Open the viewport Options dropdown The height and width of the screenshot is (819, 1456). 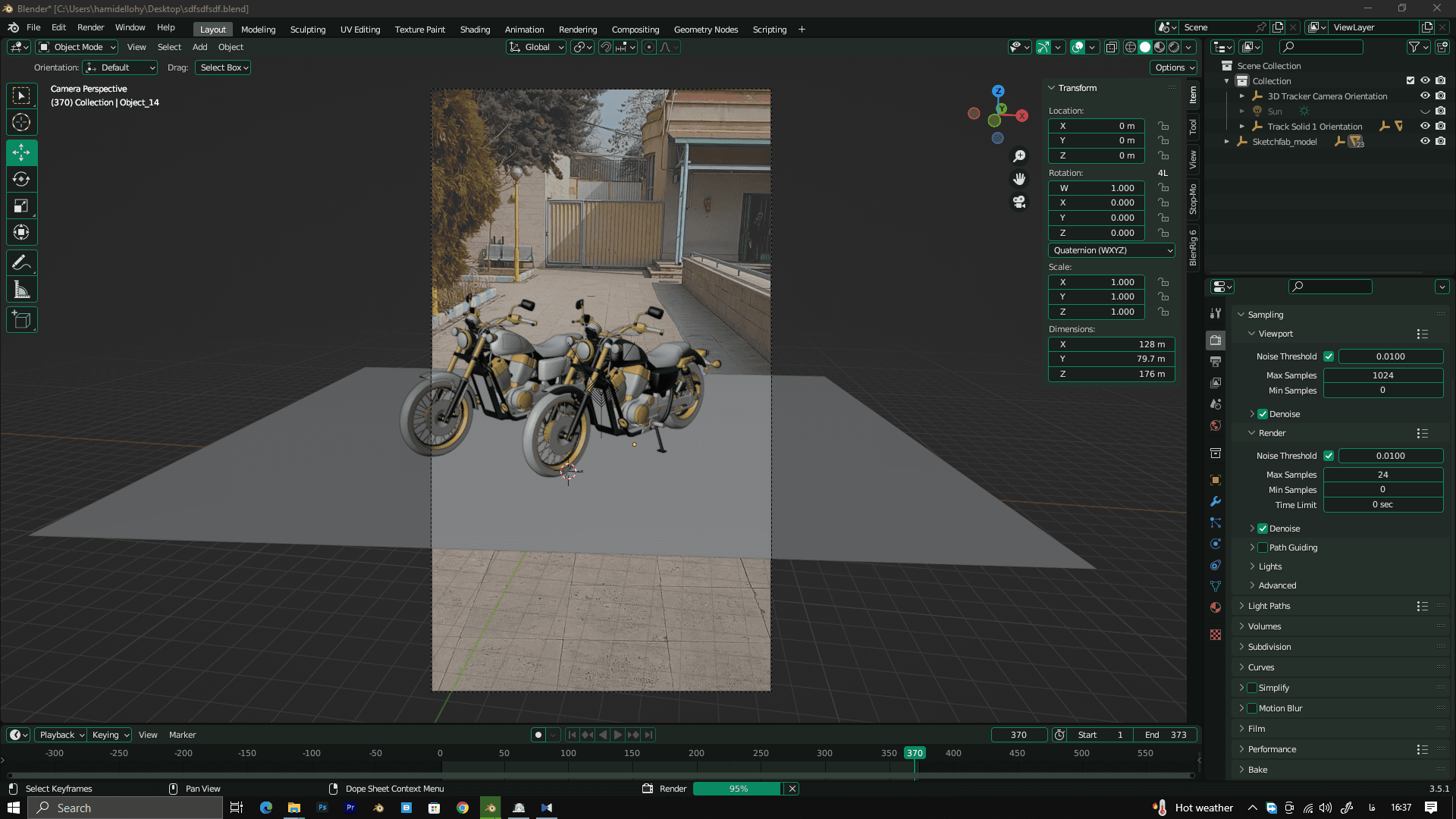click(x=1174, y=67)
